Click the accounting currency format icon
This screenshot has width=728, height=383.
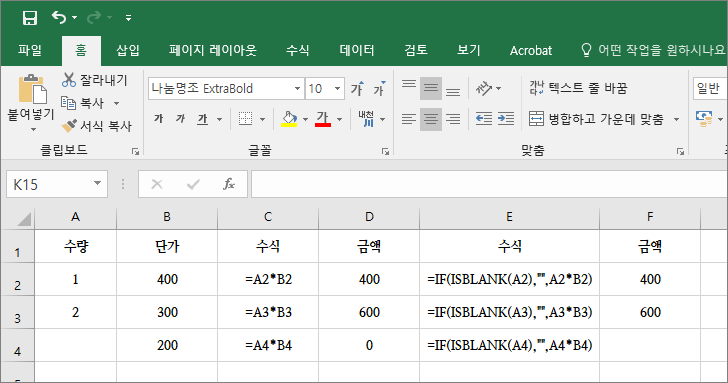point(704,119)
